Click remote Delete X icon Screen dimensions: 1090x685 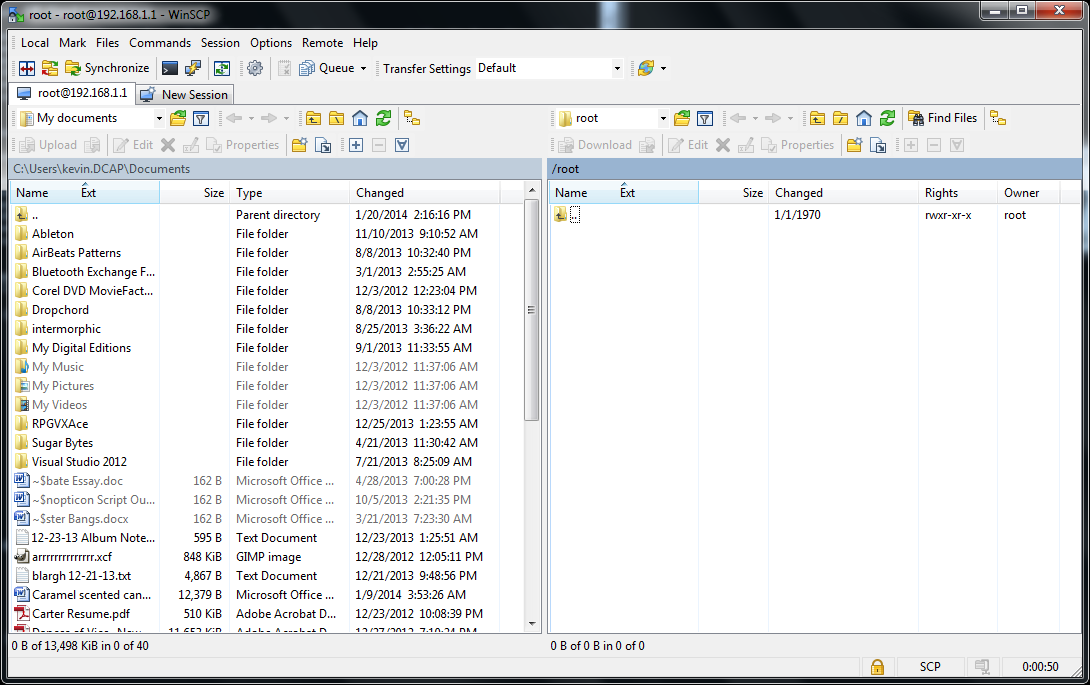[723, 145]
